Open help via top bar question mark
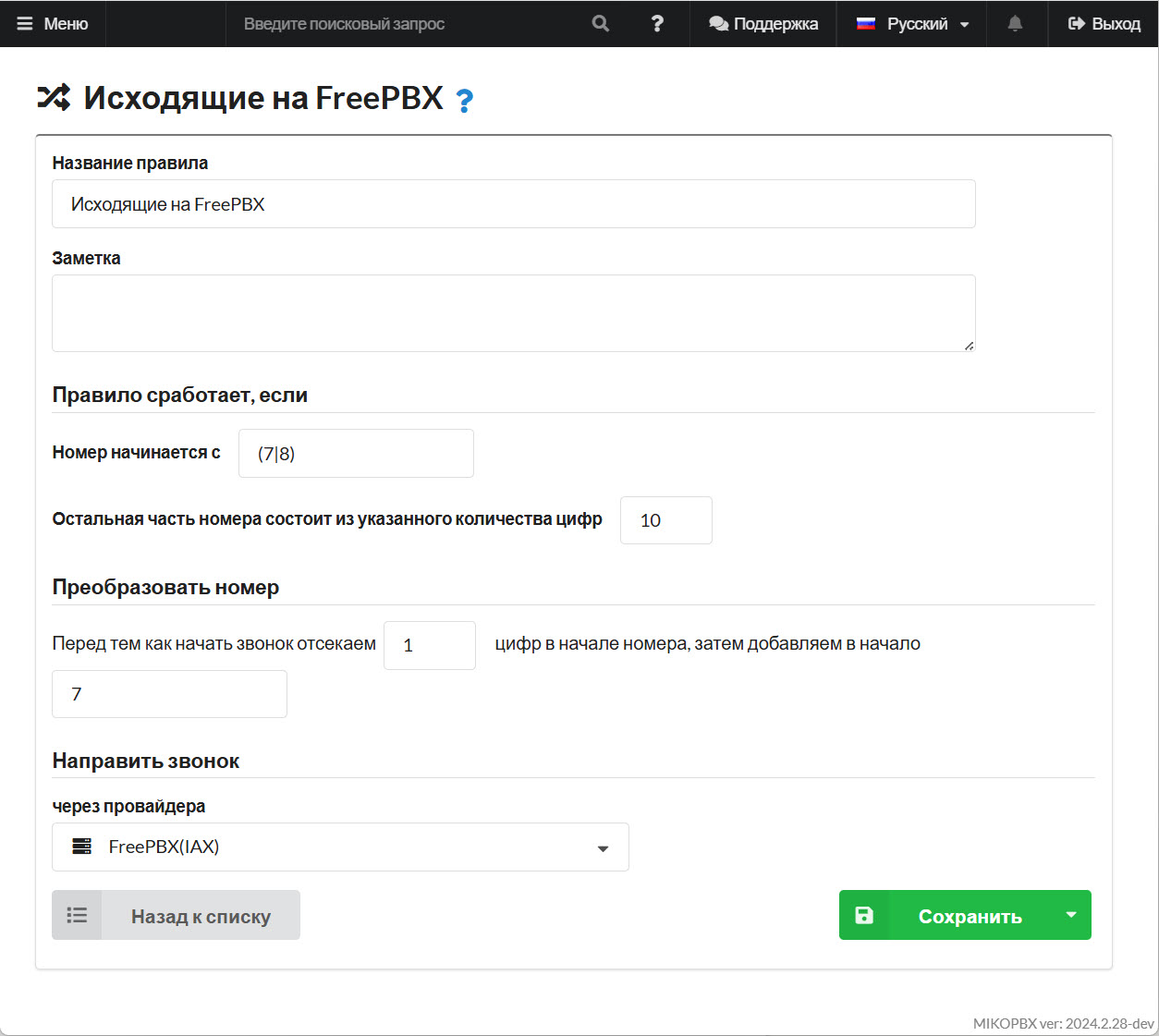The image size is (1159, 1036). (657, 24)
